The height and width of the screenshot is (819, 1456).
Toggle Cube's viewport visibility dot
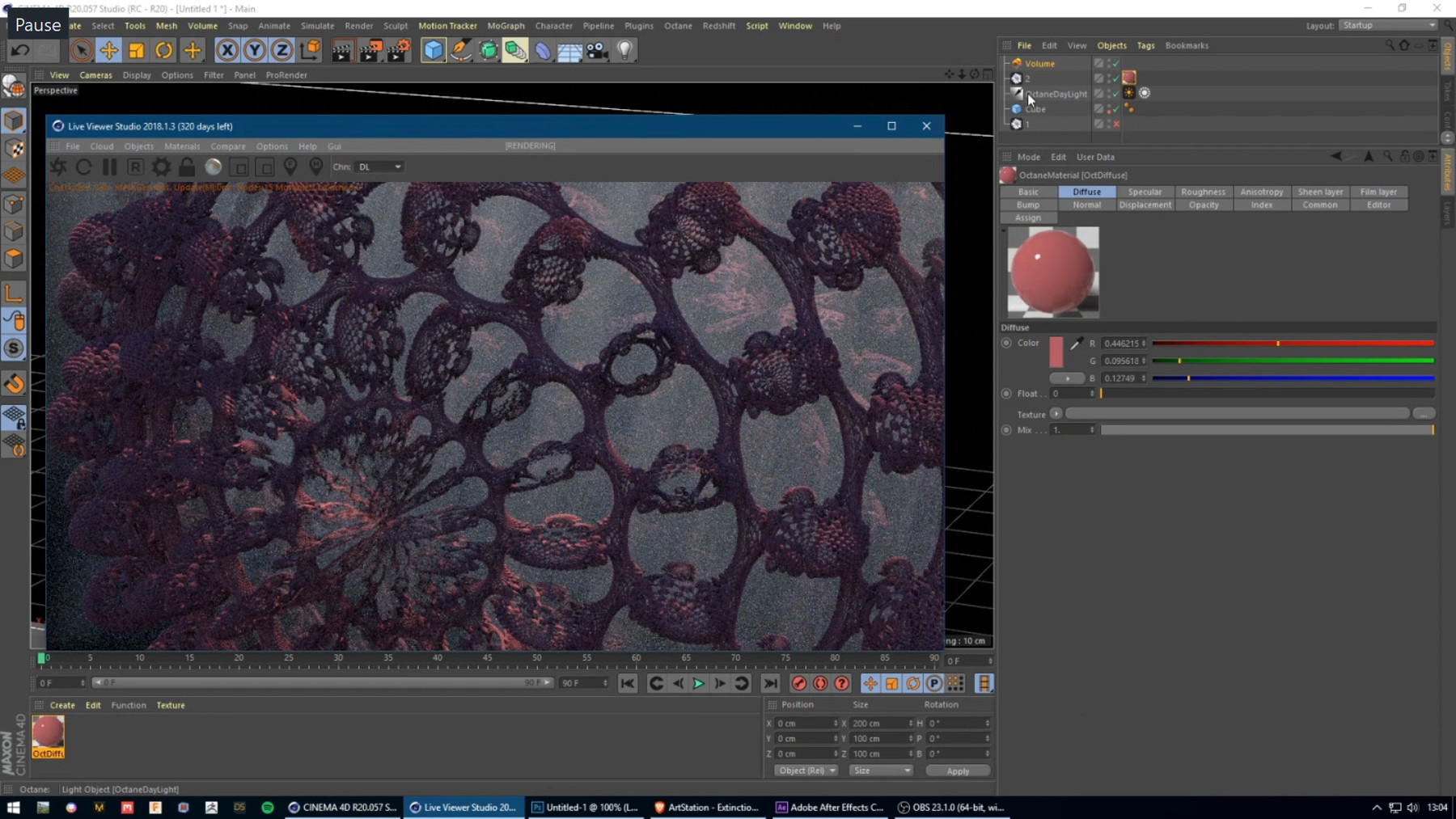click(x=1109, y=108)
